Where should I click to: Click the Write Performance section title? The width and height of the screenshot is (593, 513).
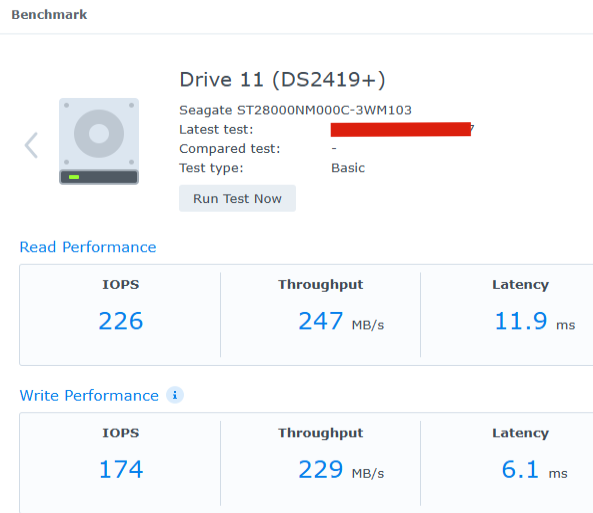click(x=89, y=395)
